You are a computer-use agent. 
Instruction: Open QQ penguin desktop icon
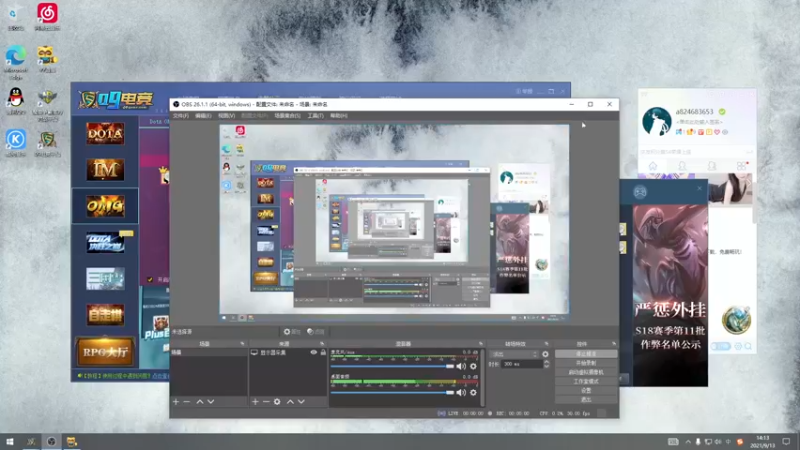point(16,101)
